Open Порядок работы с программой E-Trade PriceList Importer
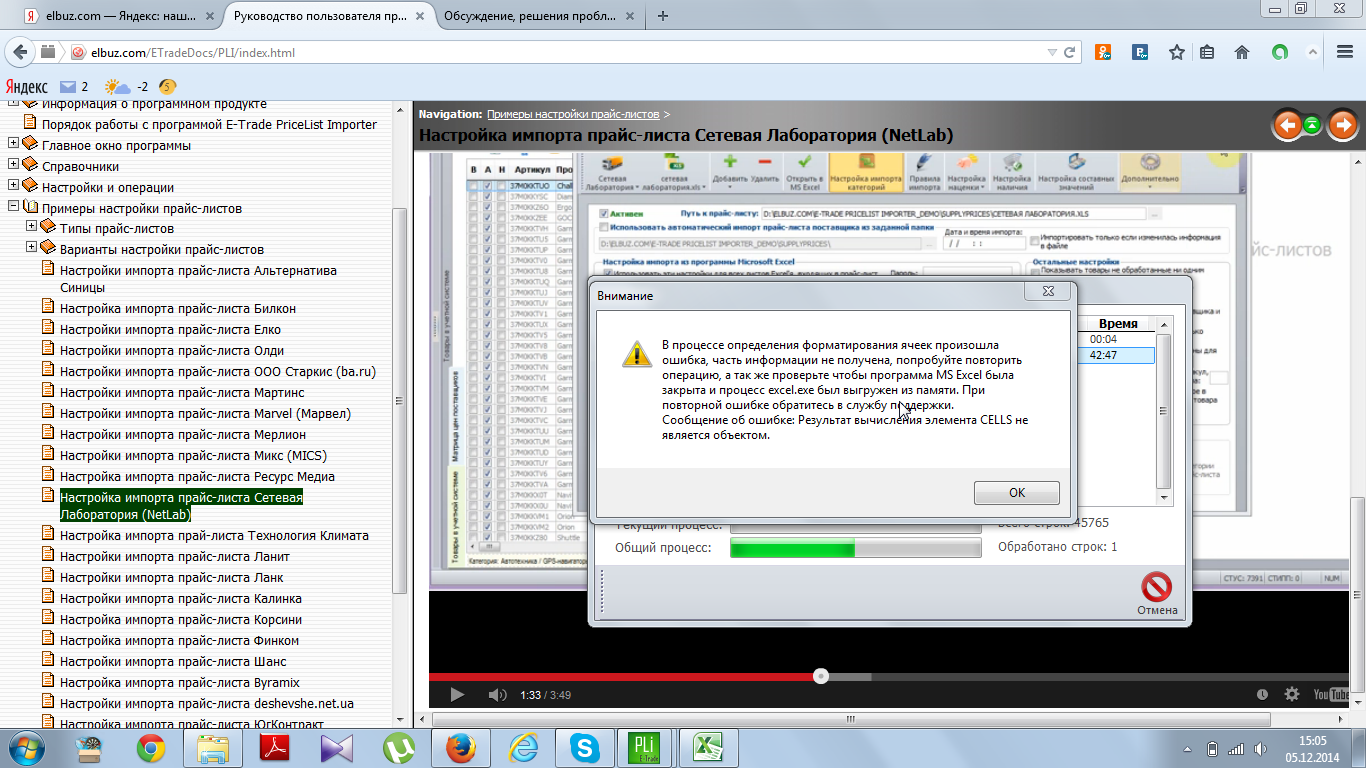This screenshot has height=768, width=1366. tap(209, 125)
